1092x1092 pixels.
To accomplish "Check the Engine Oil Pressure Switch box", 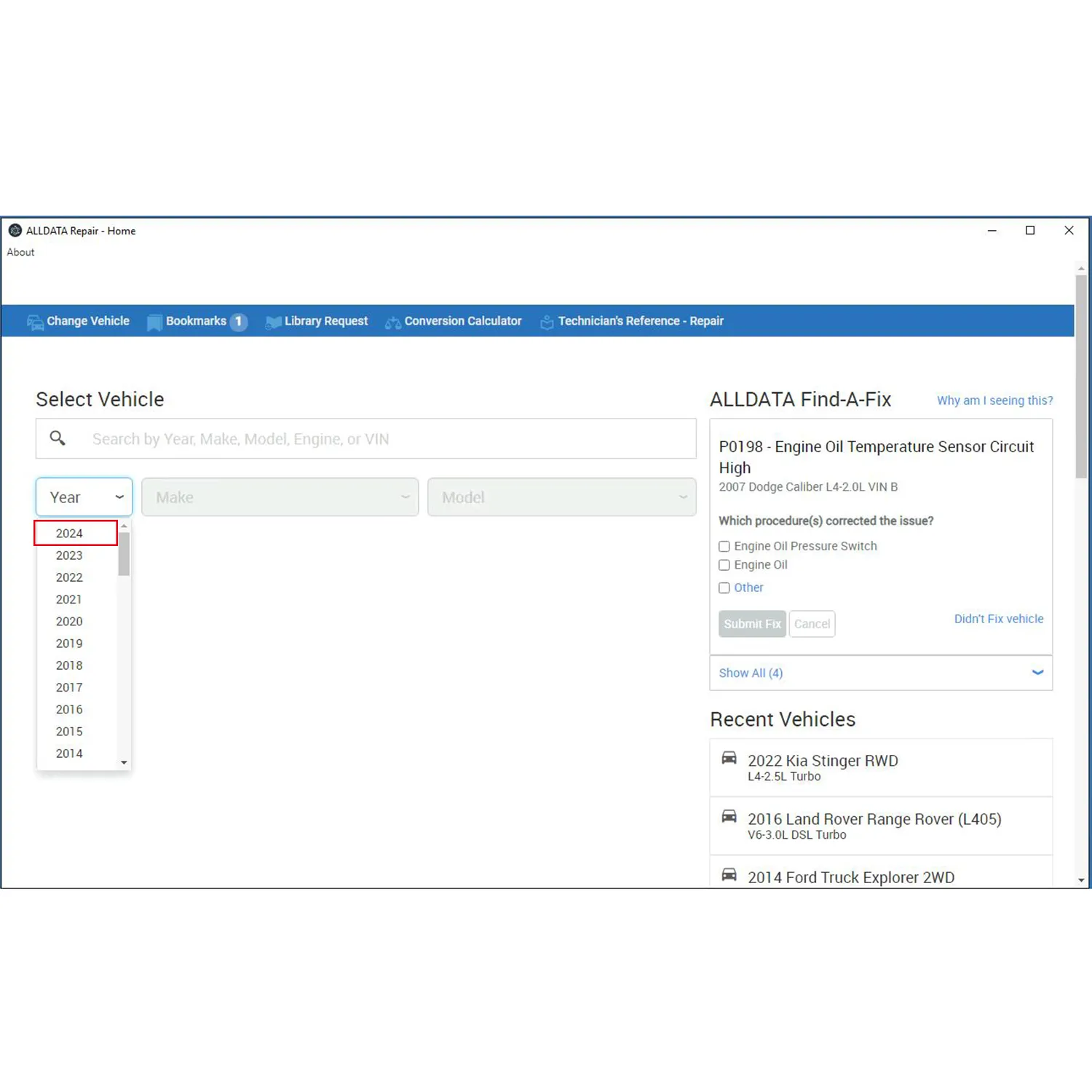I will [x=724, y=547].
